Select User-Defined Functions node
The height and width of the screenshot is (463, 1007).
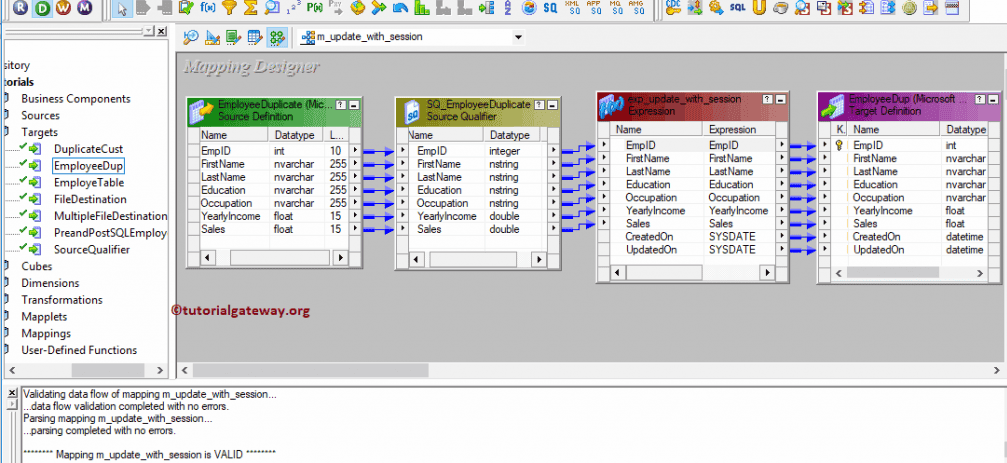click(79, 350)
